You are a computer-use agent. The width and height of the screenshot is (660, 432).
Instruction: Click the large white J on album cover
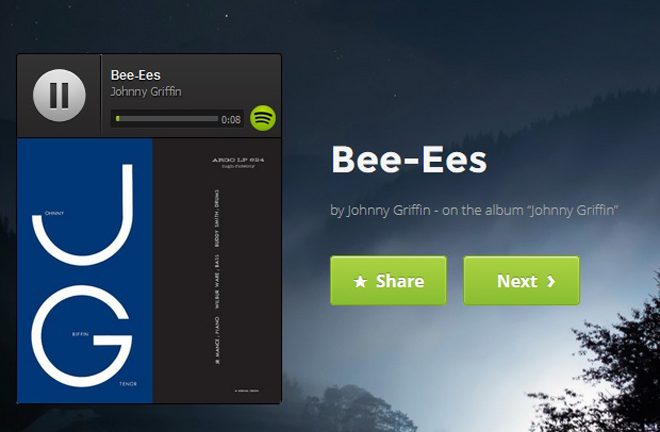[x=83, y=215]
